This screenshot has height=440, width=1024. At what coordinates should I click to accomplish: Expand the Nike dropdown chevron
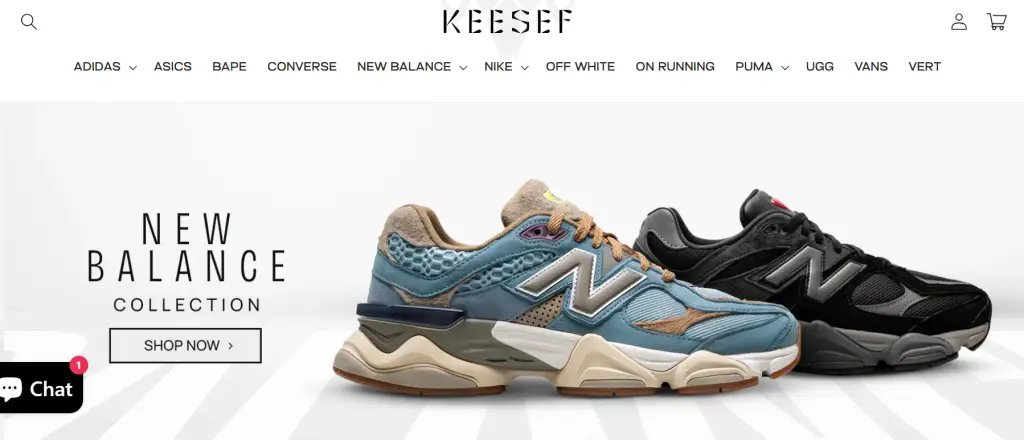pos(524,67)
